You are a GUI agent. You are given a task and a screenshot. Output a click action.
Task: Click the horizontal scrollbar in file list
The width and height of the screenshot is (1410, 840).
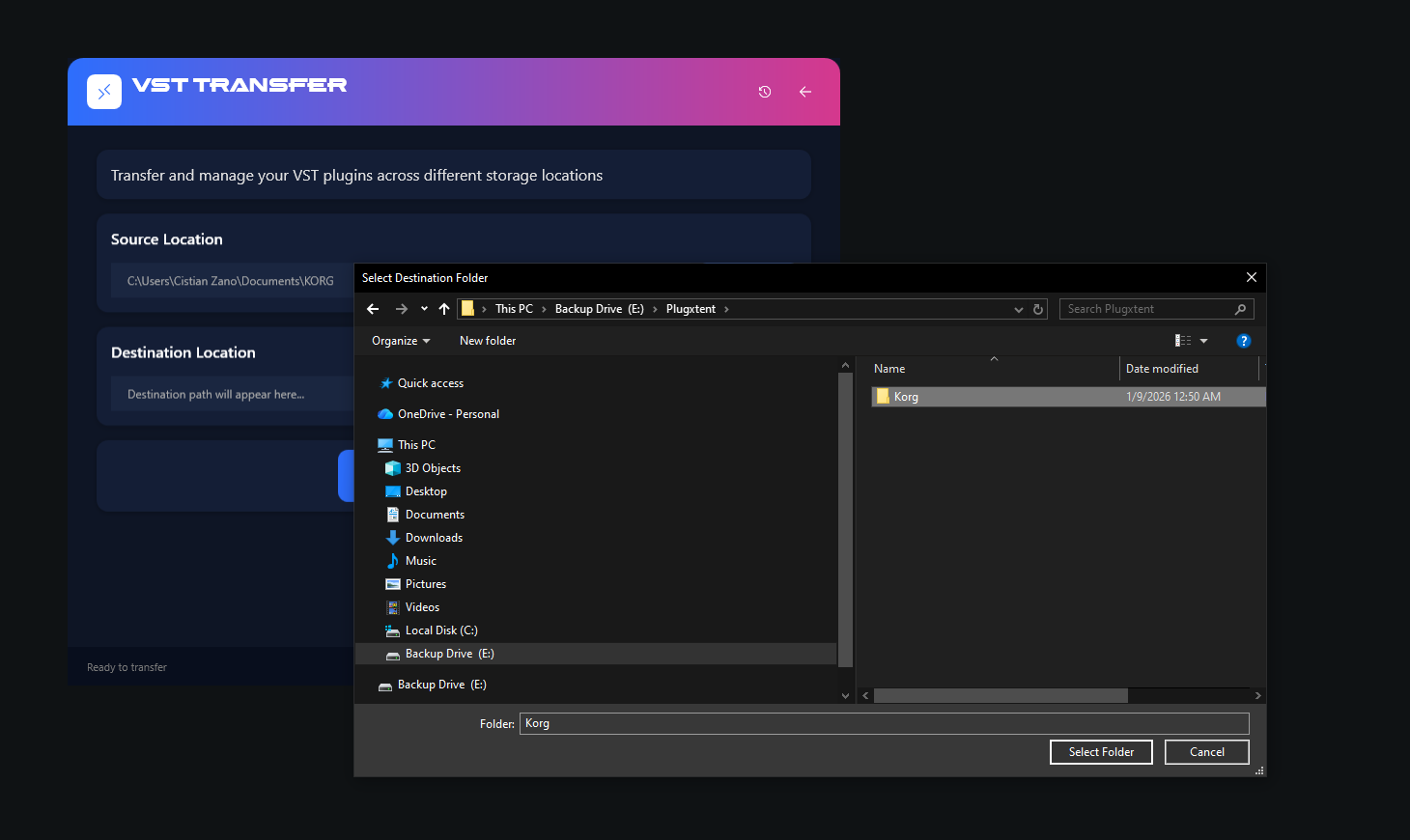[x=1001, y=696]
